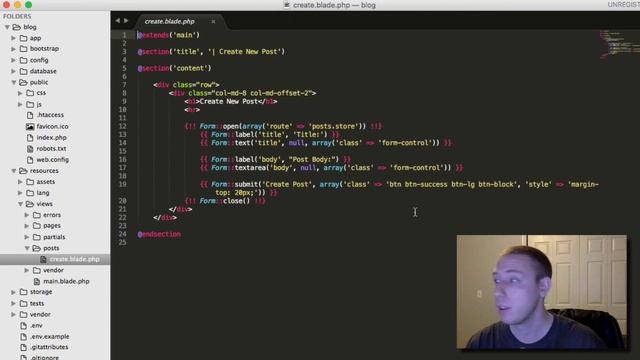Click the assets folder icon
Screen dimensions: 640x360
click(30, 182)
